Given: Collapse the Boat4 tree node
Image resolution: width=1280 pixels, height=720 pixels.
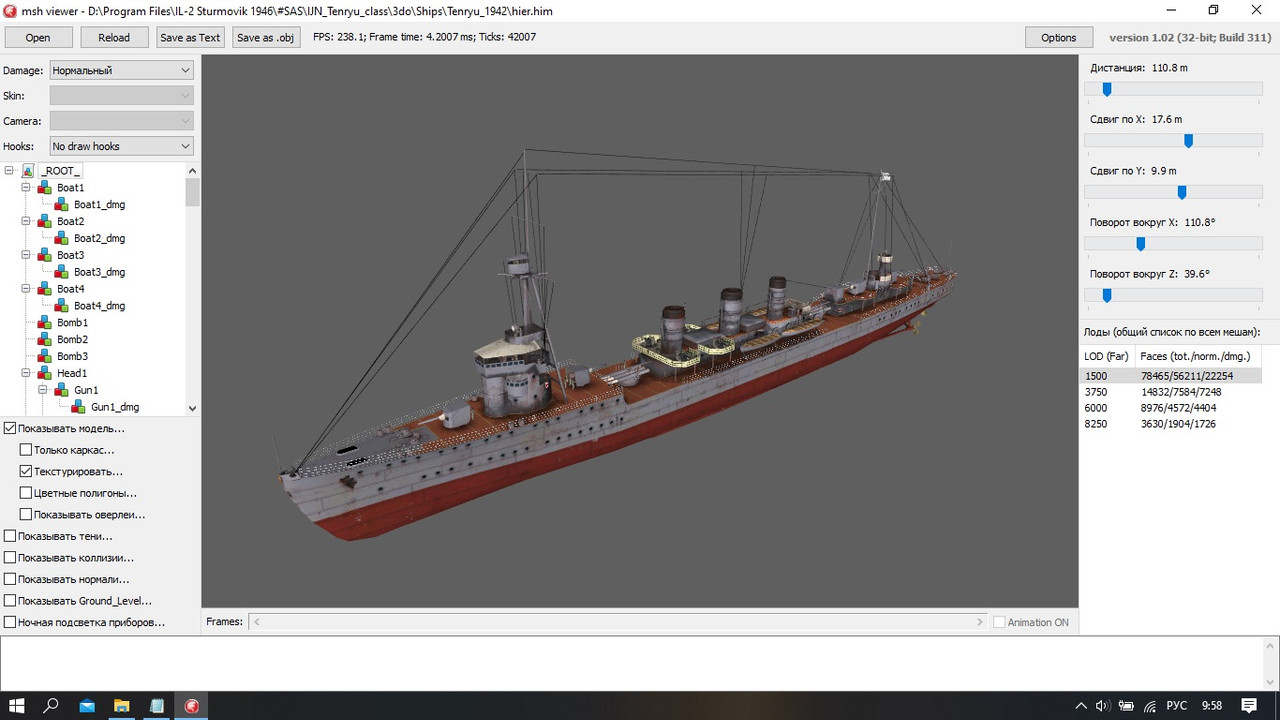Looking at the screenshot, I should pos(26,289).
